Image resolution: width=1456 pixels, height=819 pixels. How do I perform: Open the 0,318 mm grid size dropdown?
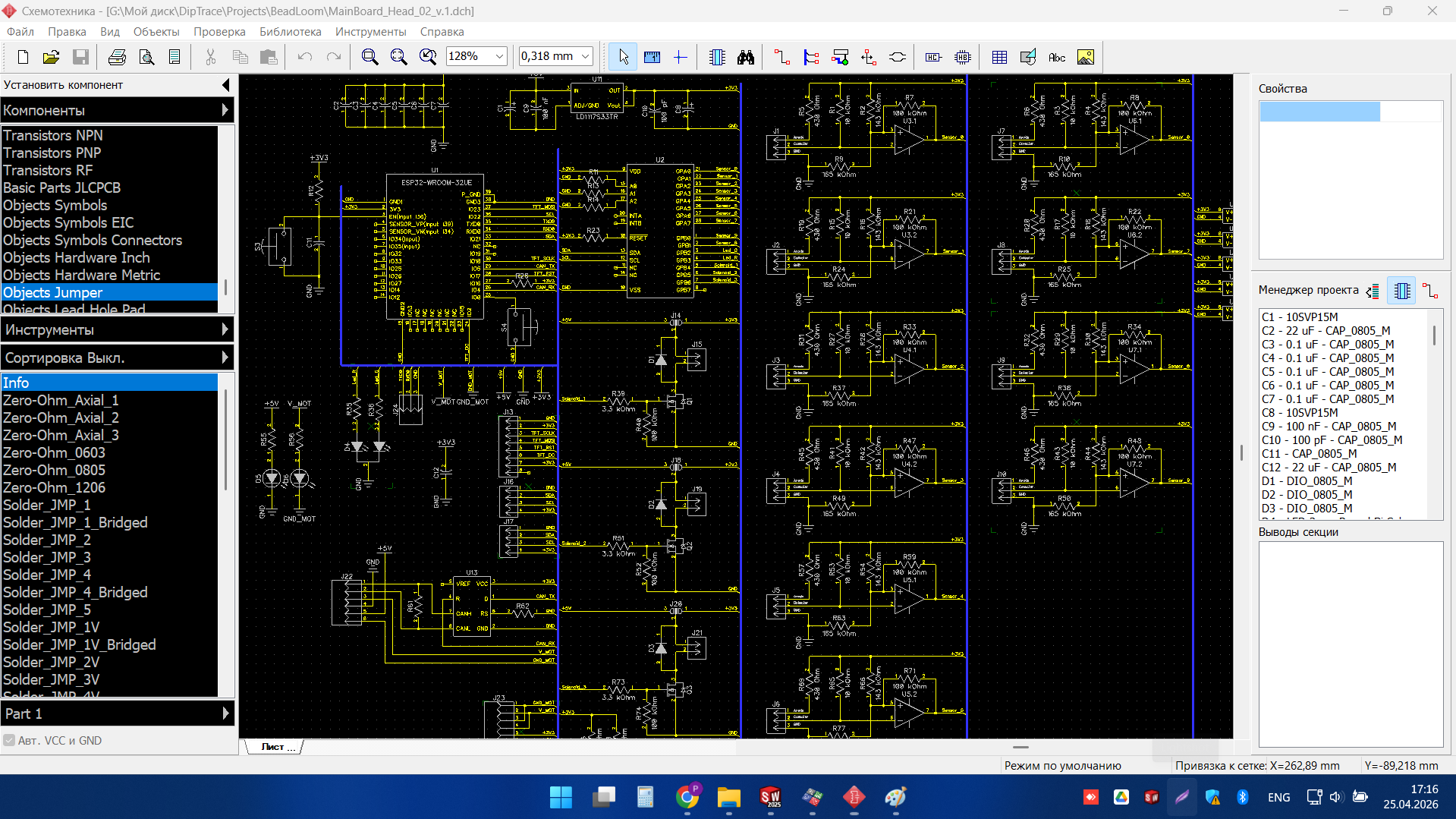click(x=585, y=56)
